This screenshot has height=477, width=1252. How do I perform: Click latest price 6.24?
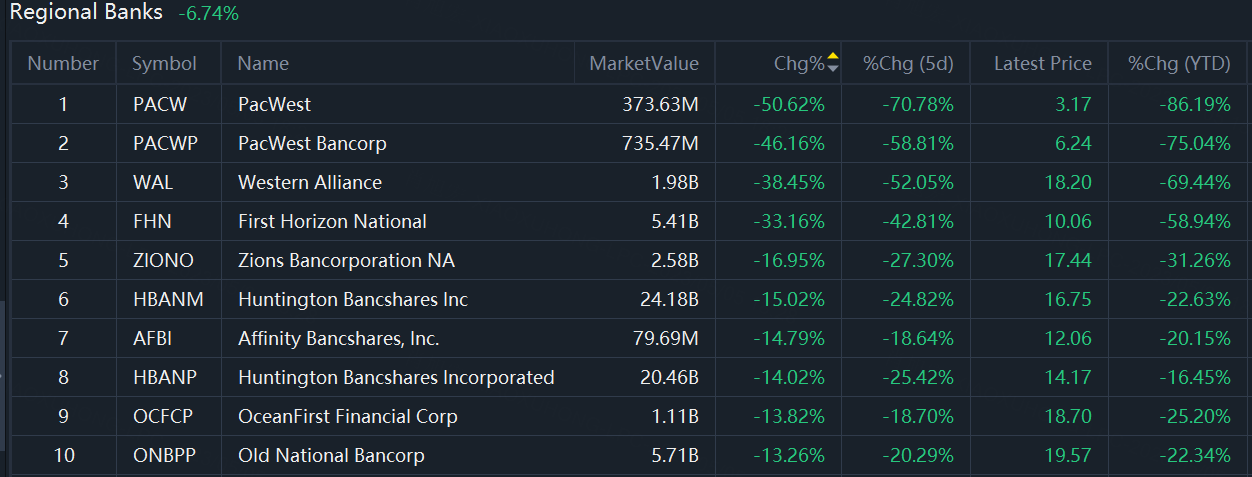tap(1074, 143)
